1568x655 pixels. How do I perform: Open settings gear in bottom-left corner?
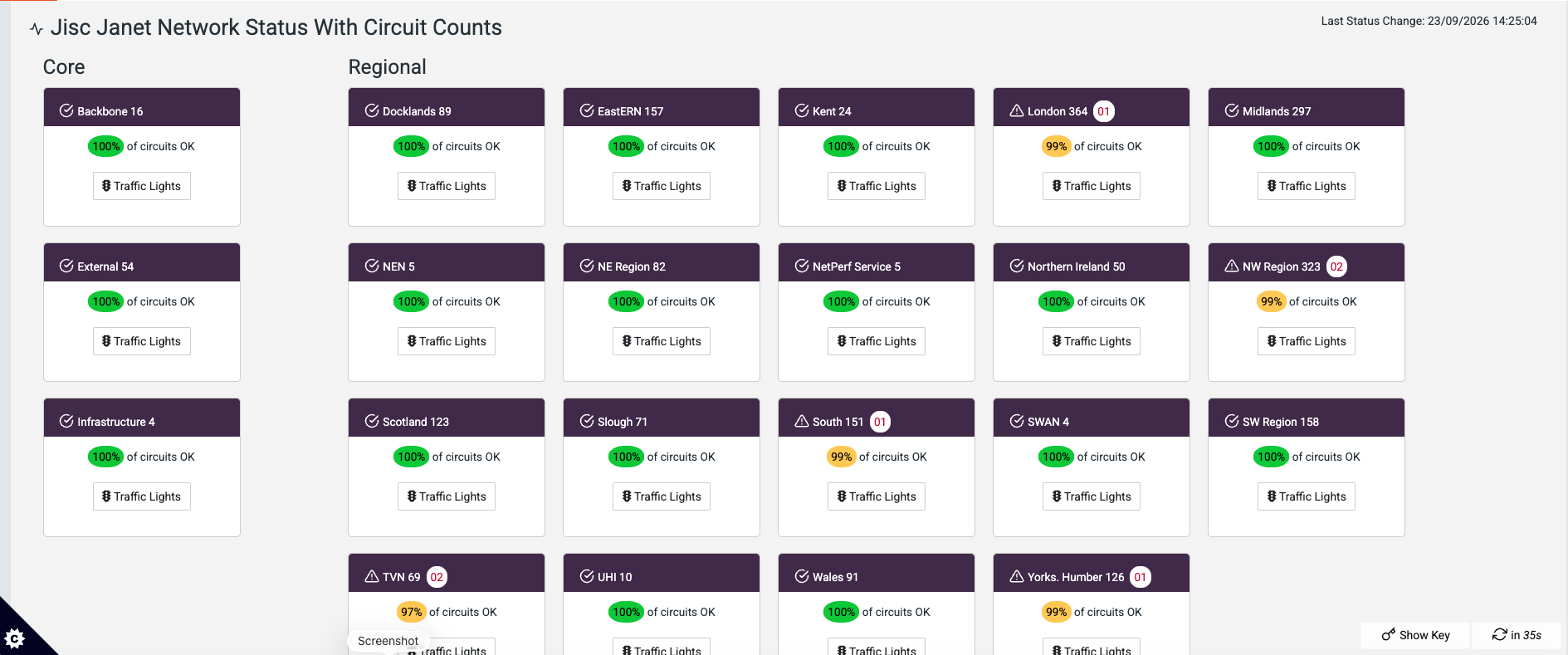15,638
